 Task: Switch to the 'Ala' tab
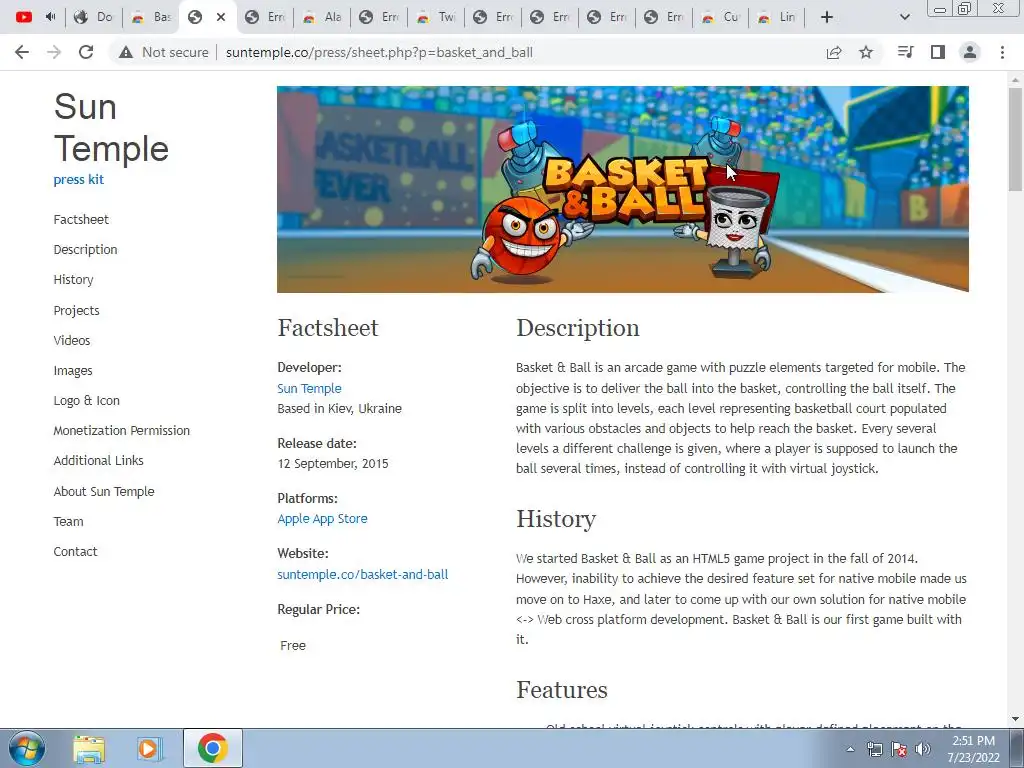[x=322, y=17]
